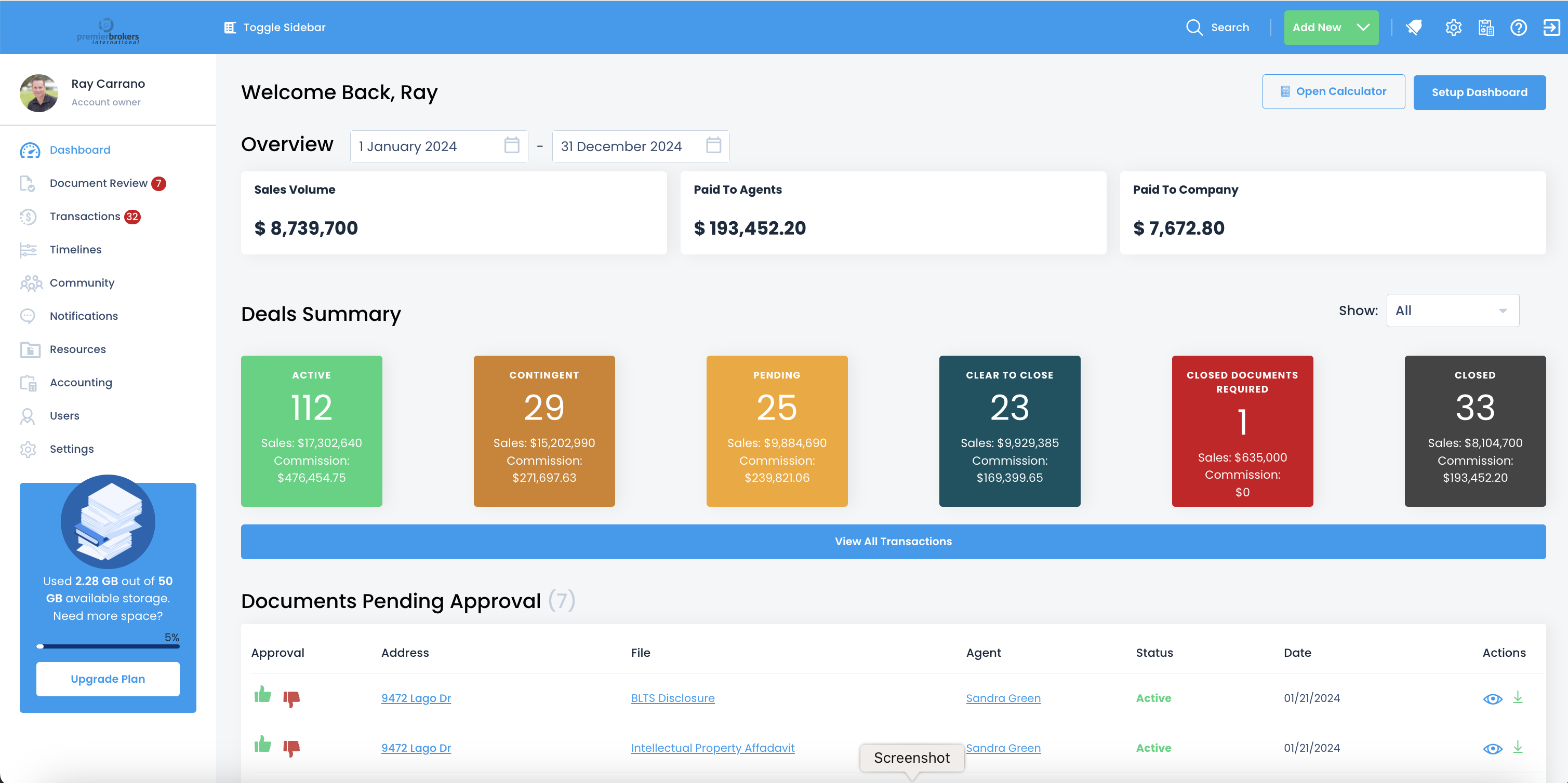Viewport: 1568px width, 783px height.
Task: Click the Resources folder icon
Action: 30,349
